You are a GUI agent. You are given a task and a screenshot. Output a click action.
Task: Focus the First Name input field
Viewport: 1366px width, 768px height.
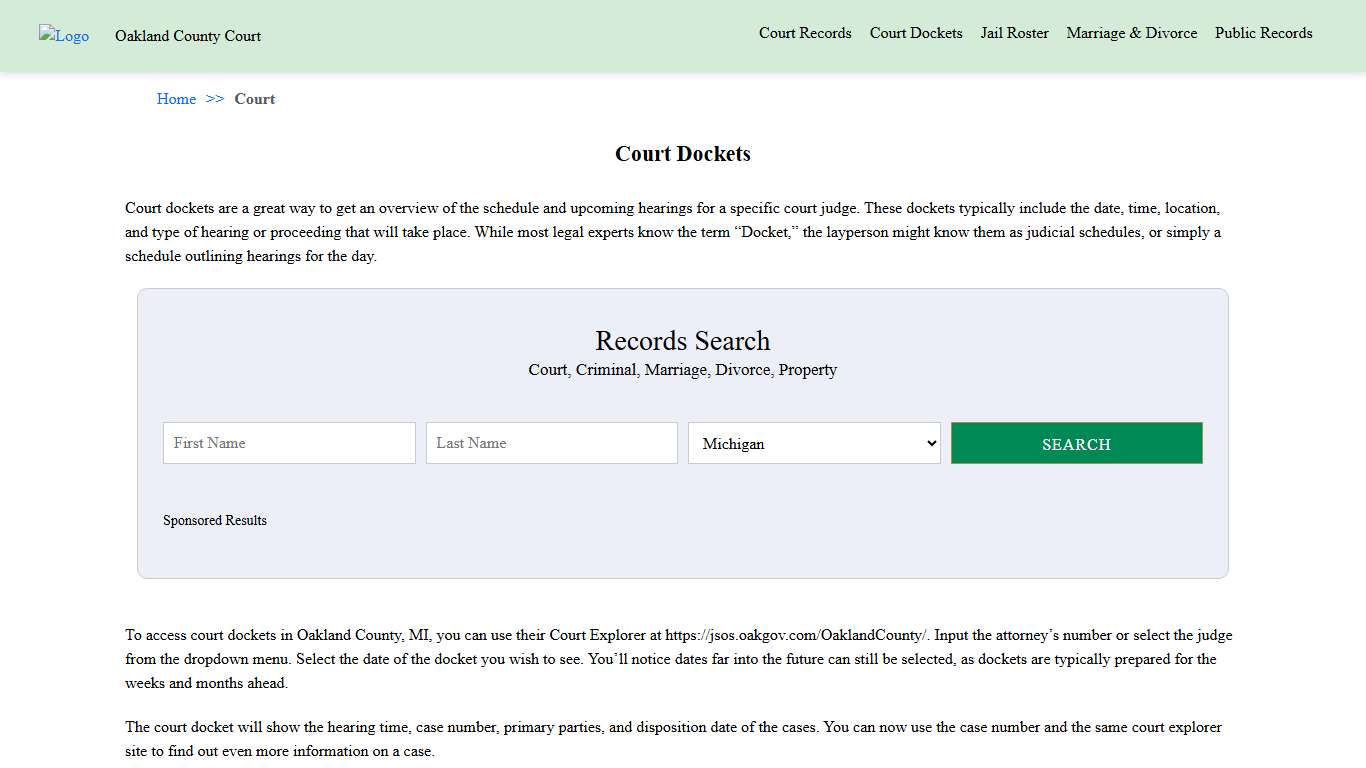click(x=289, y=443)
